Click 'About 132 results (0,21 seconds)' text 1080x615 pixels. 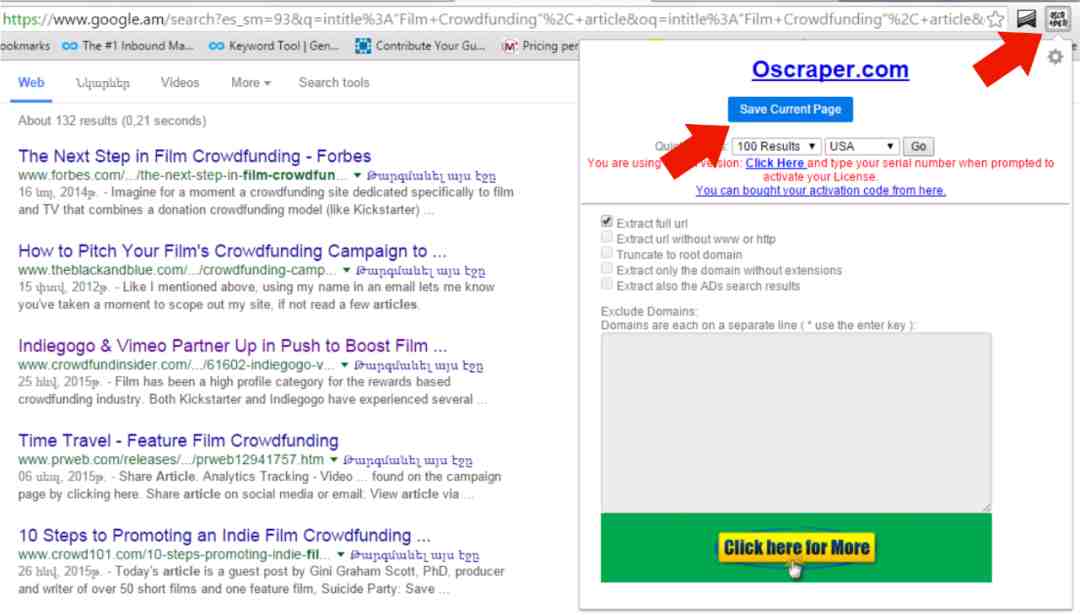[112, 121]
